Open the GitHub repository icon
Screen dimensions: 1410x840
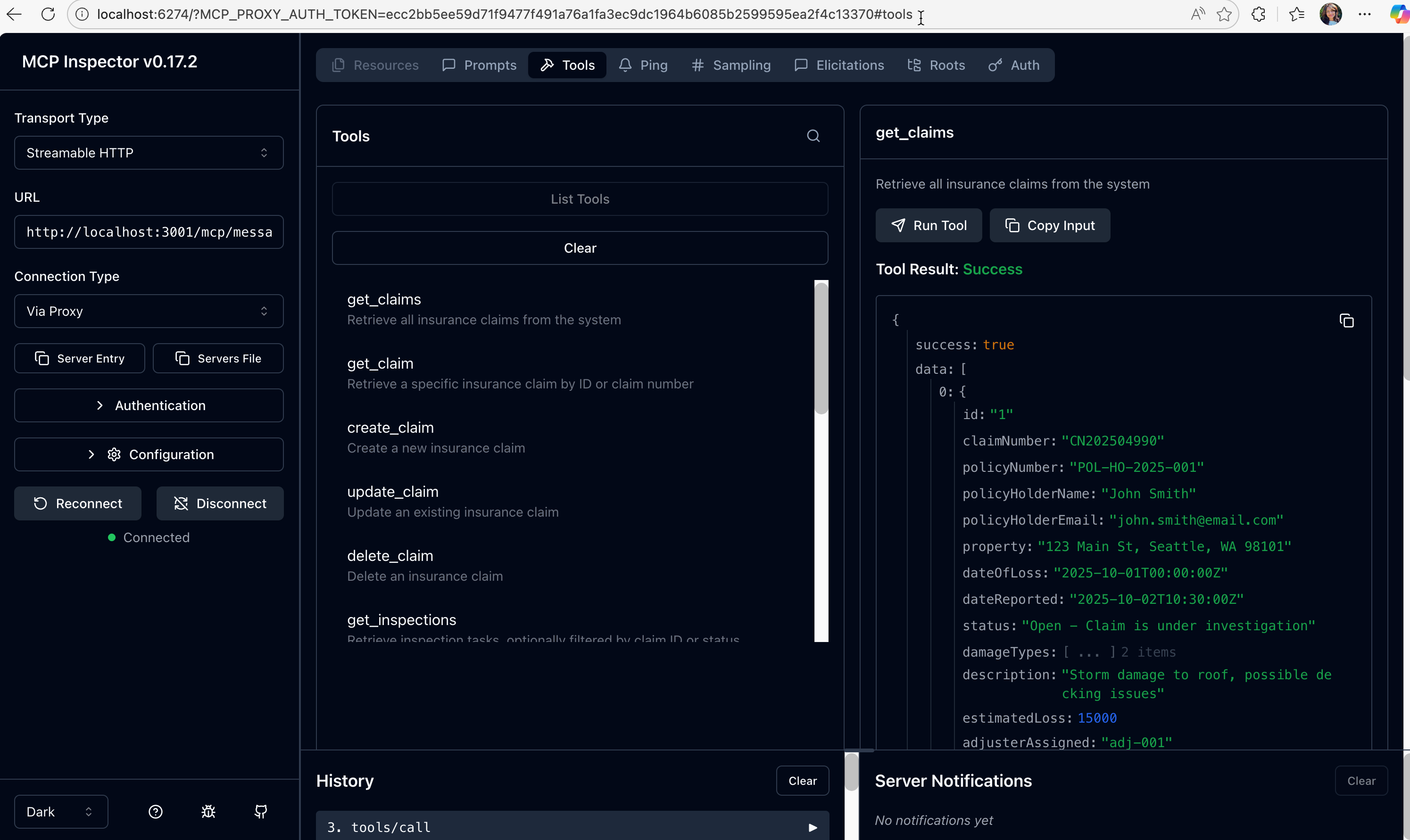261,811
